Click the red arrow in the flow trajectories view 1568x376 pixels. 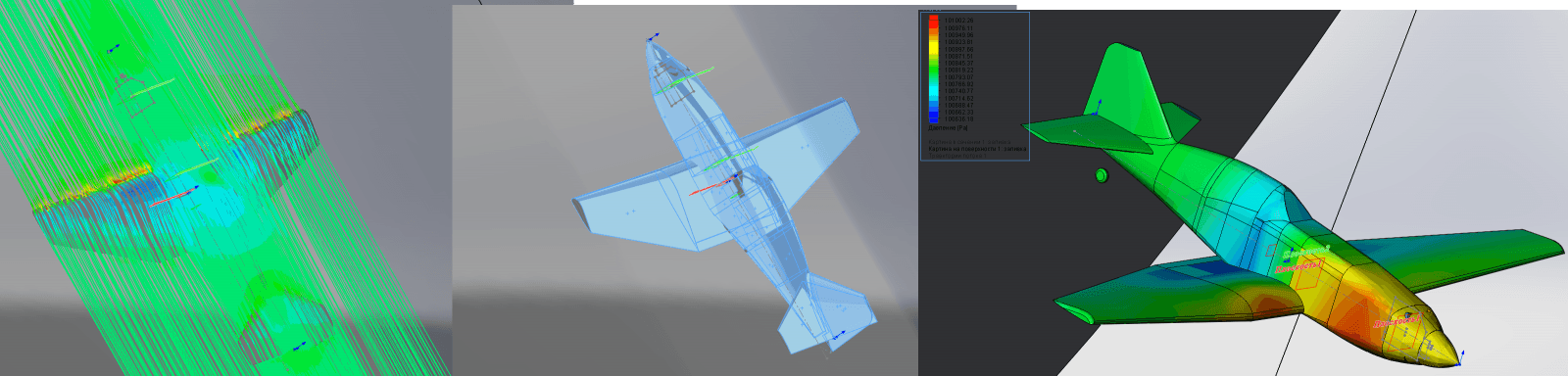point(173,196)
